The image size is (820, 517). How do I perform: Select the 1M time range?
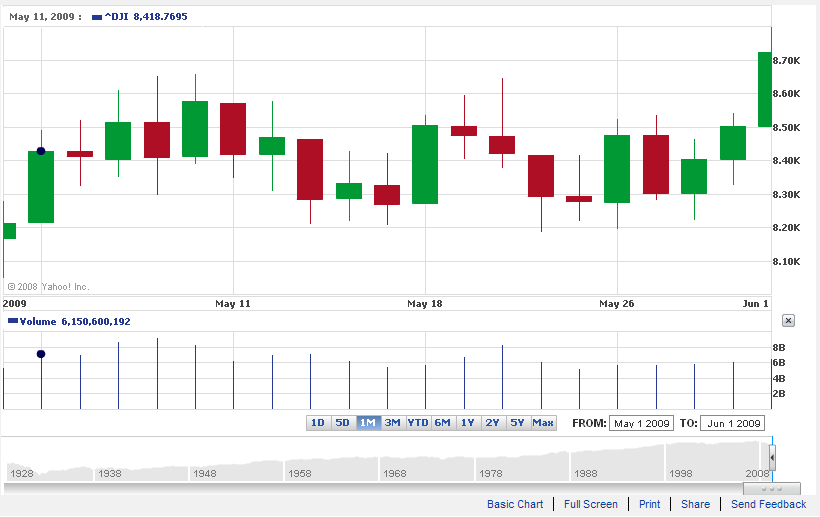[367, 423]
